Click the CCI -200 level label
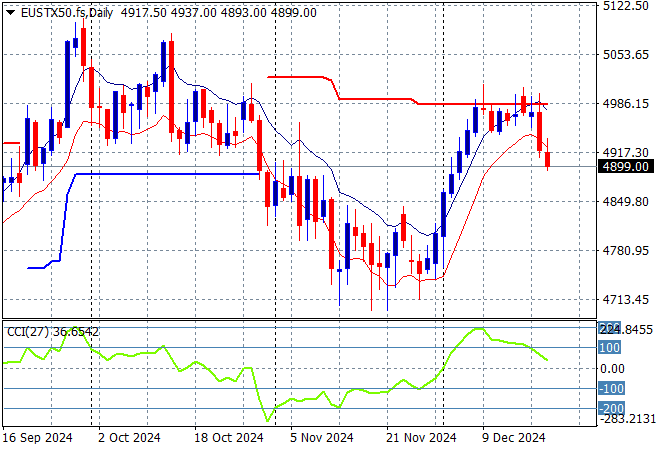This screenshot has width=660, height=450. click(x=610, y=408)
